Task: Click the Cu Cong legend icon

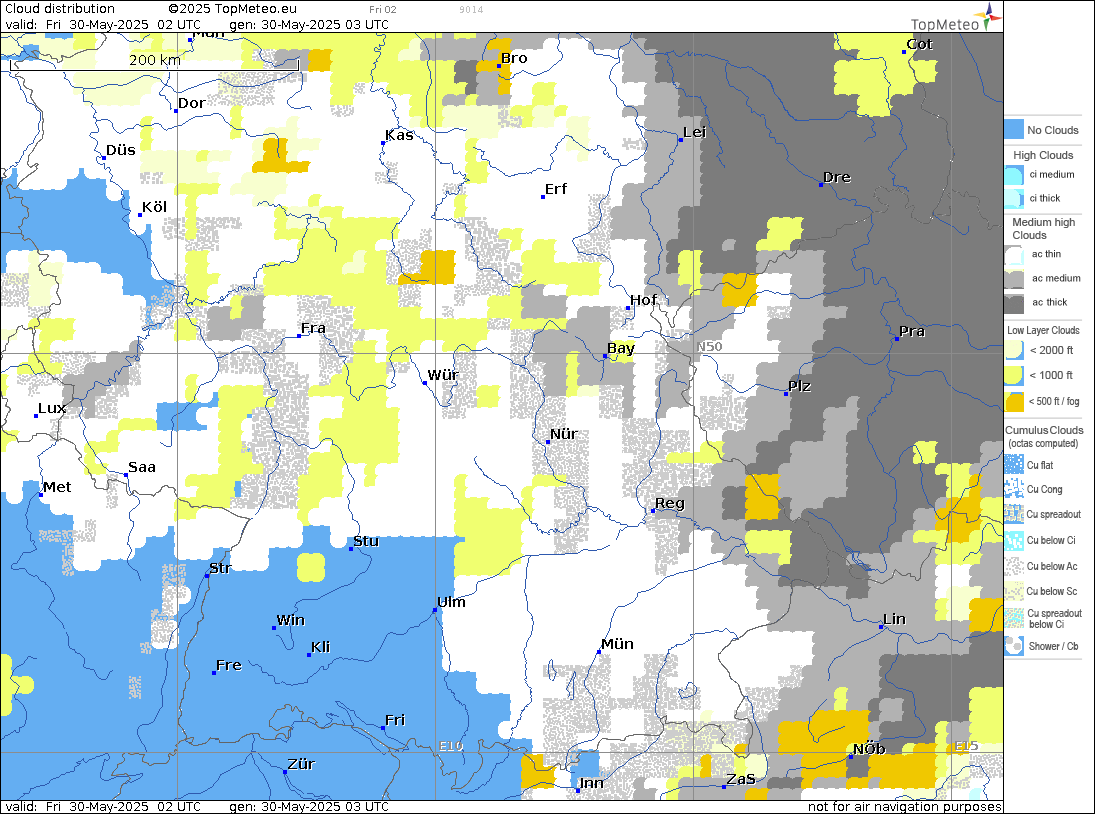Action: tap(1014, 489)
